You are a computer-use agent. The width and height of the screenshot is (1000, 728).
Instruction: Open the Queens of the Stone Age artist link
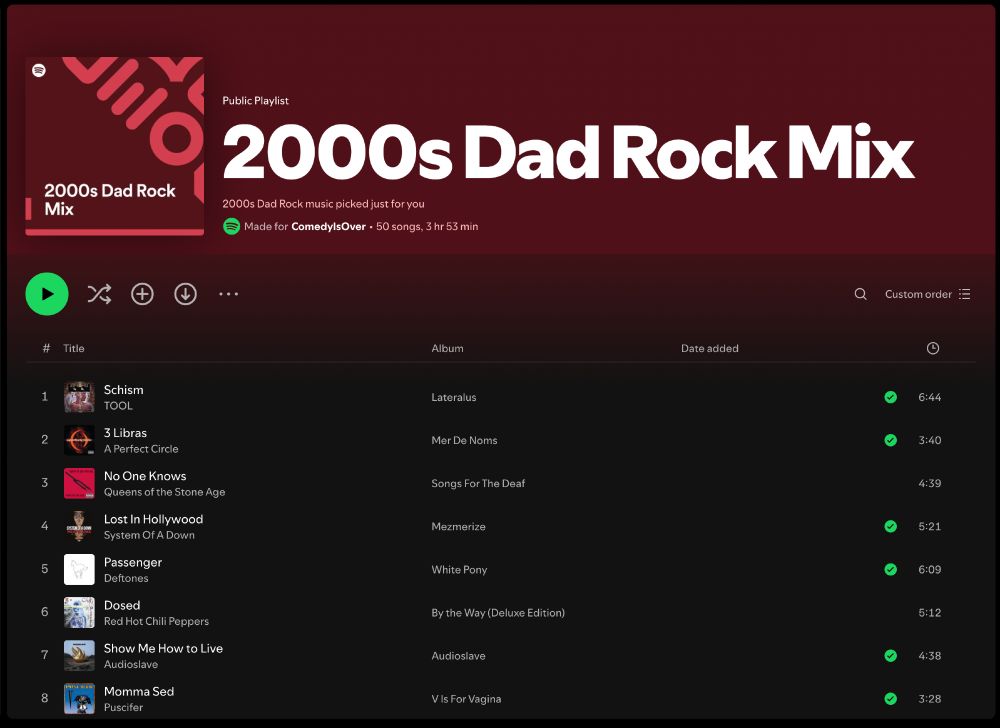pos(165,492)
